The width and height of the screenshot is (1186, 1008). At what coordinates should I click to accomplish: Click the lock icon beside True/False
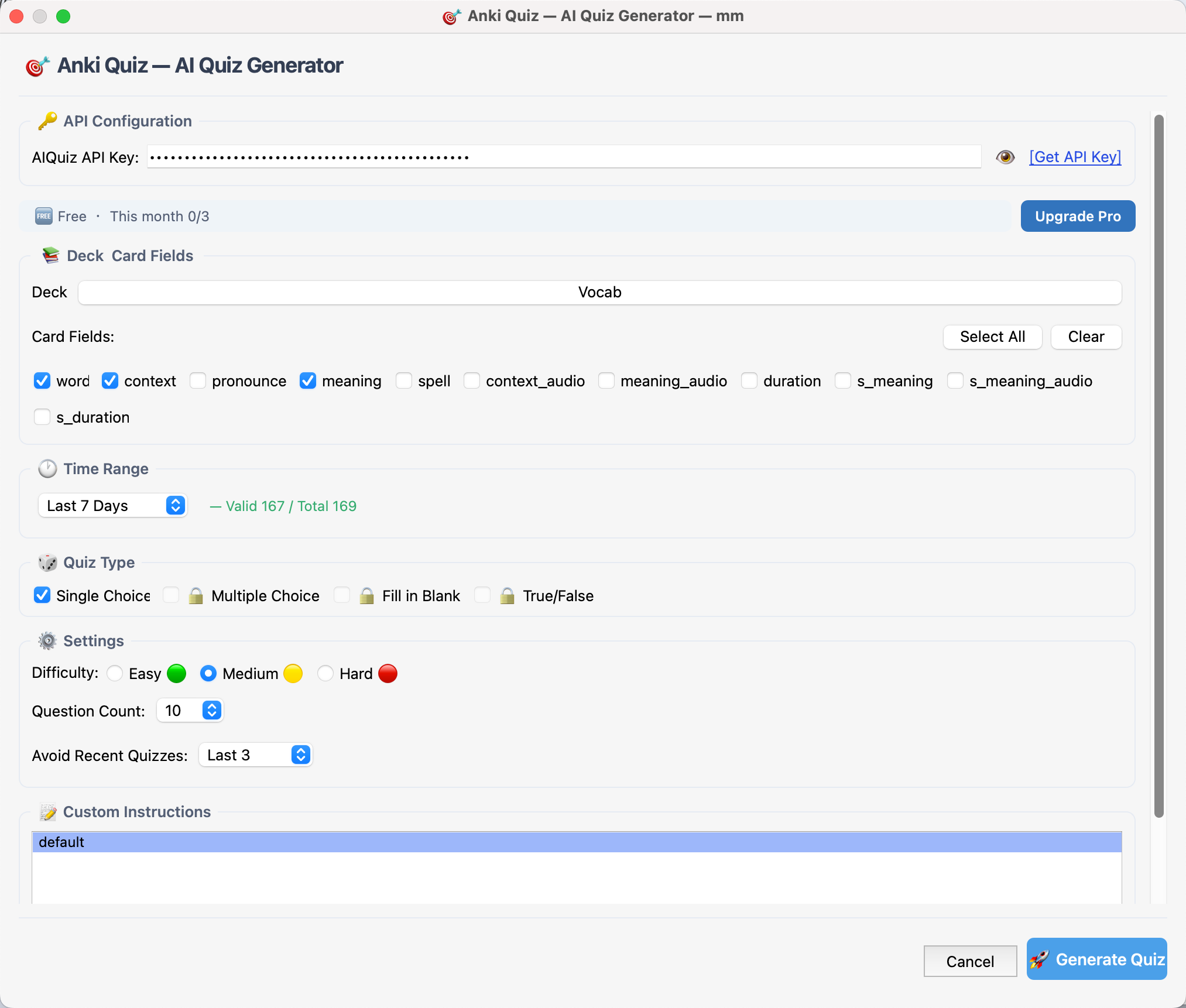point(508,596)
